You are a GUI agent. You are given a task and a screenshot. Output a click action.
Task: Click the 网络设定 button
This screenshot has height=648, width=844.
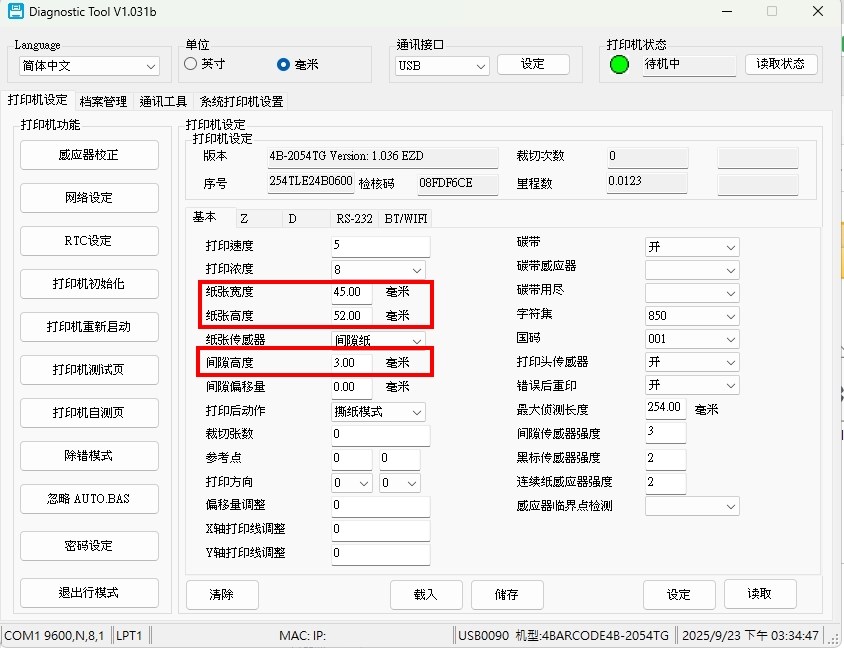pyautogui.click(x=89, y=198)
